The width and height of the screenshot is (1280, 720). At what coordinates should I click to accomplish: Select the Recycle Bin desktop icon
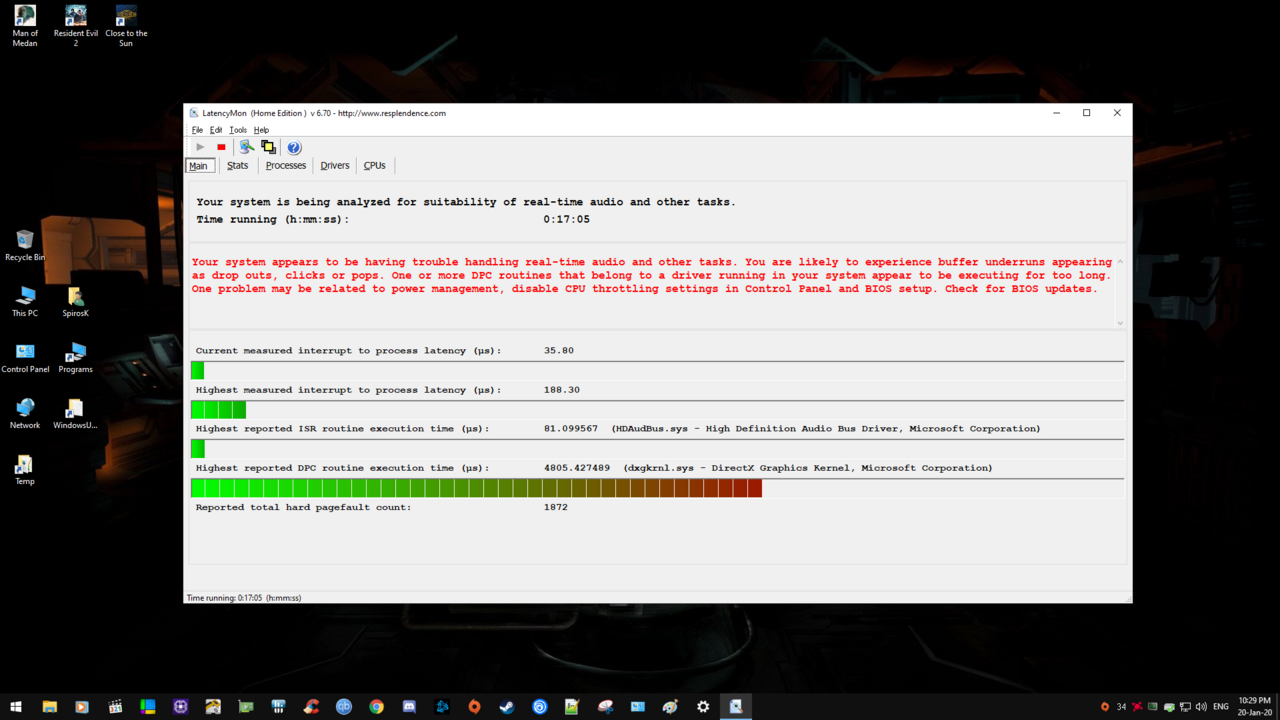(25, 245)
